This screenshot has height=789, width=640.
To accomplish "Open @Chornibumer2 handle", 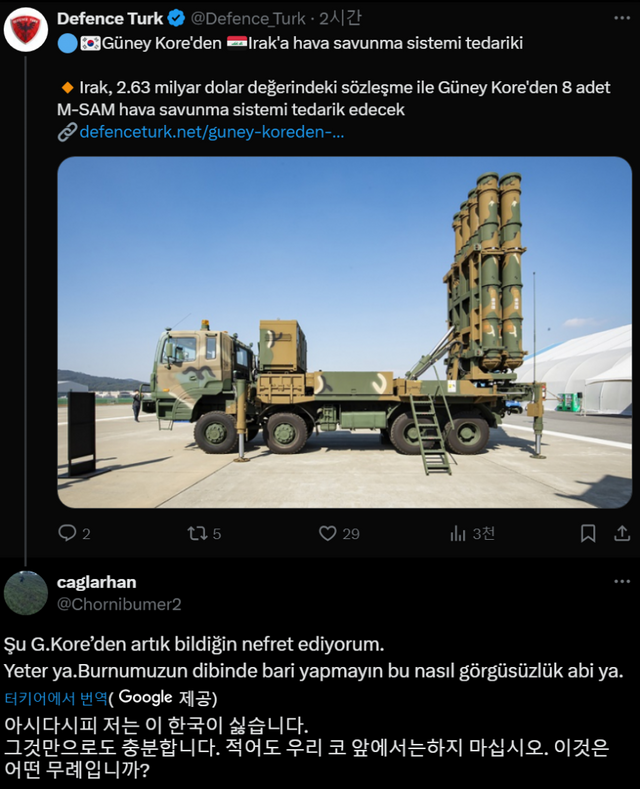I will pyautogui.click(x=119, y=604).
